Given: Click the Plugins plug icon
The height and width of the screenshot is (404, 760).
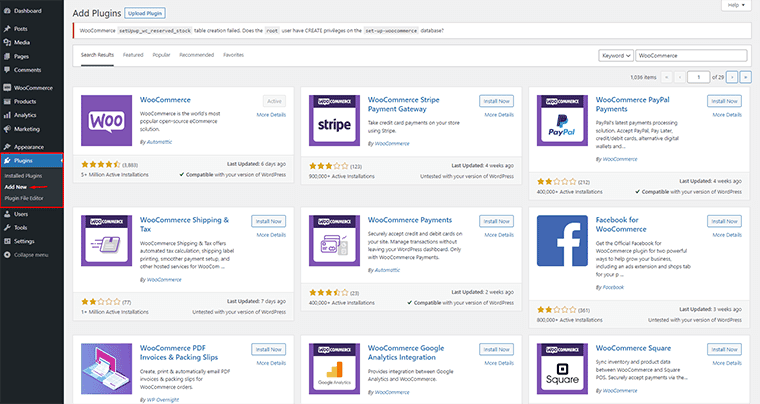Looking at the screenshot, I should [x=7, y=160].
